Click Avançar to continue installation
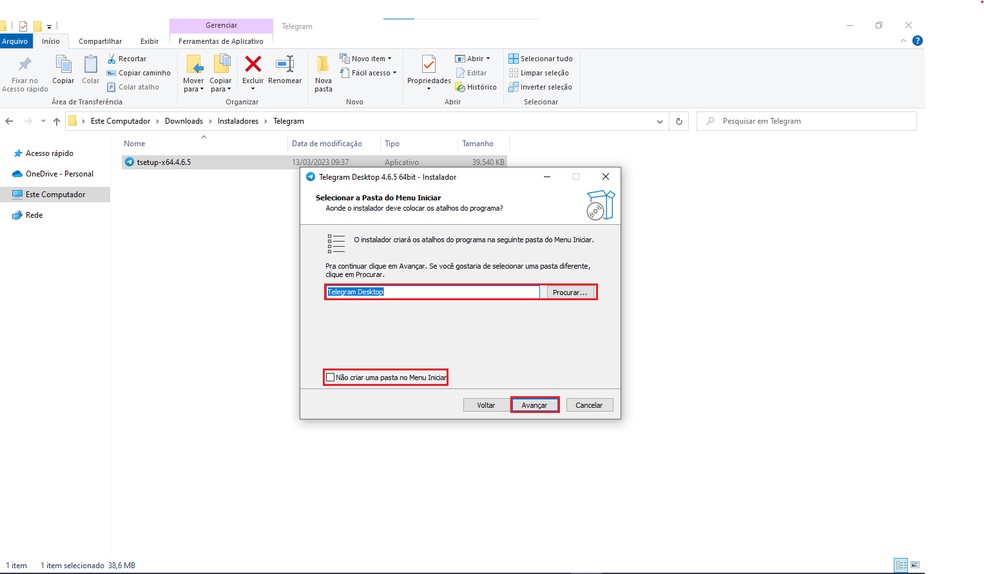Image resolution: width=984 pixels, height=574 pixels. tap(534, 405)
